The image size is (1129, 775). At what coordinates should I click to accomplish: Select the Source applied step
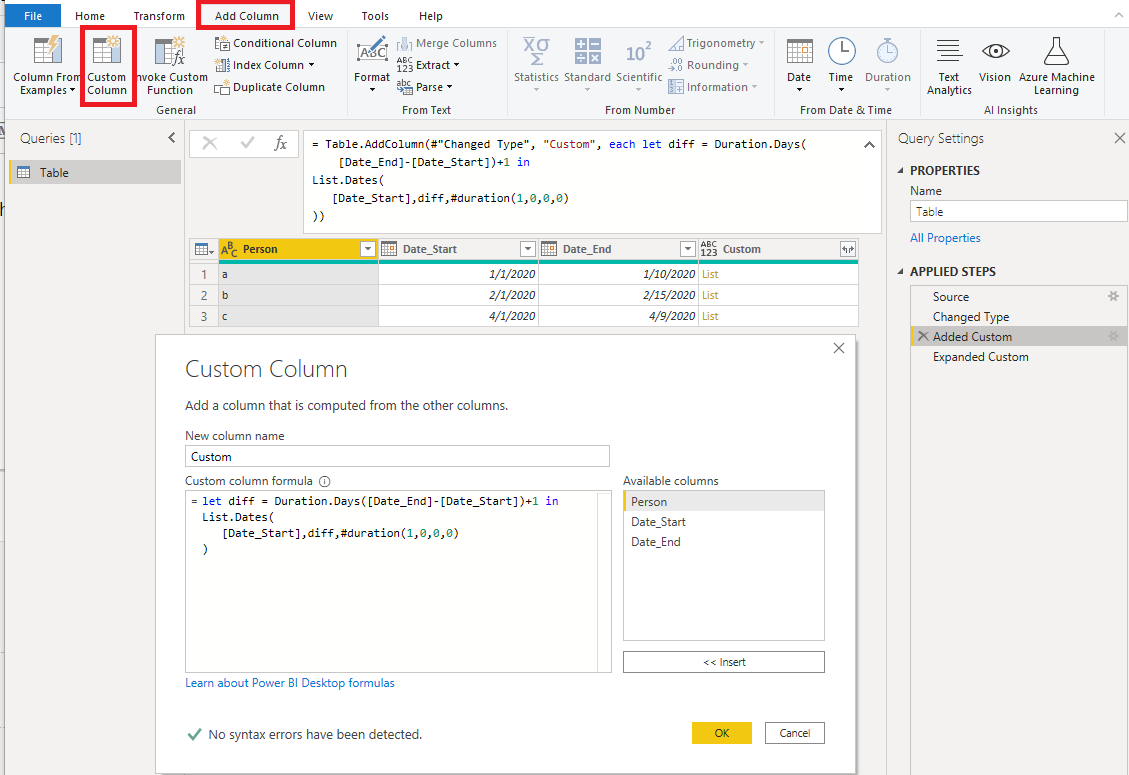coord(1017,297)
